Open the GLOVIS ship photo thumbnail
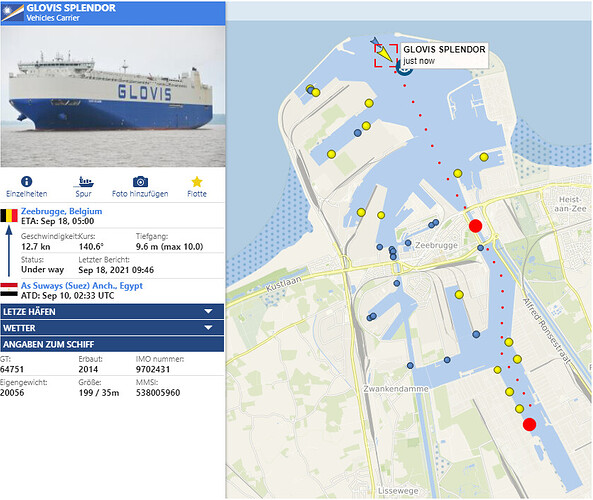Image resolution: width=593 pixels, height=500 pixels. point(113,96)
